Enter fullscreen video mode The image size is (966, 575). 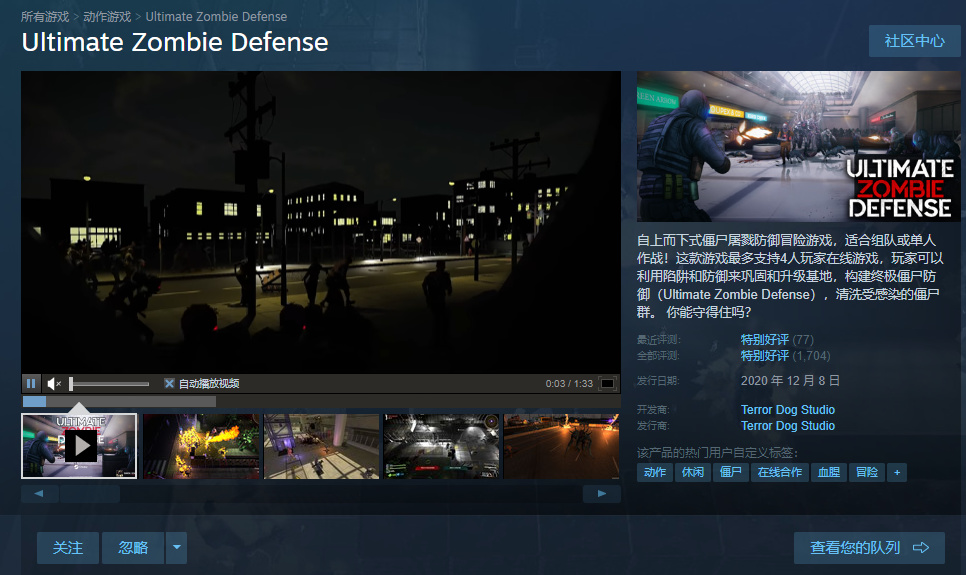click(607, 383)
